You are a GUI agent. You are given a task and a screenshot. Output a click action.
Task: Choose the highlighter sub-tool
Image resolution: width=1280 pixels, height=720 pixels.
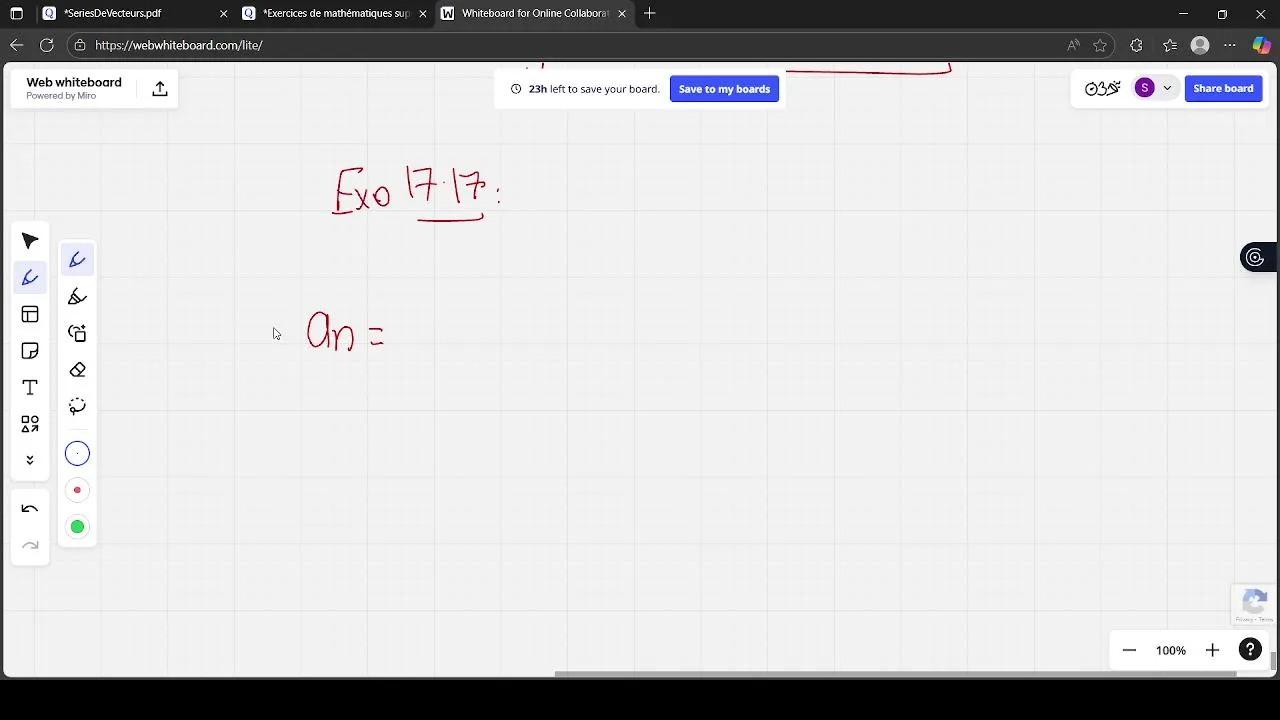click(77, 297)
